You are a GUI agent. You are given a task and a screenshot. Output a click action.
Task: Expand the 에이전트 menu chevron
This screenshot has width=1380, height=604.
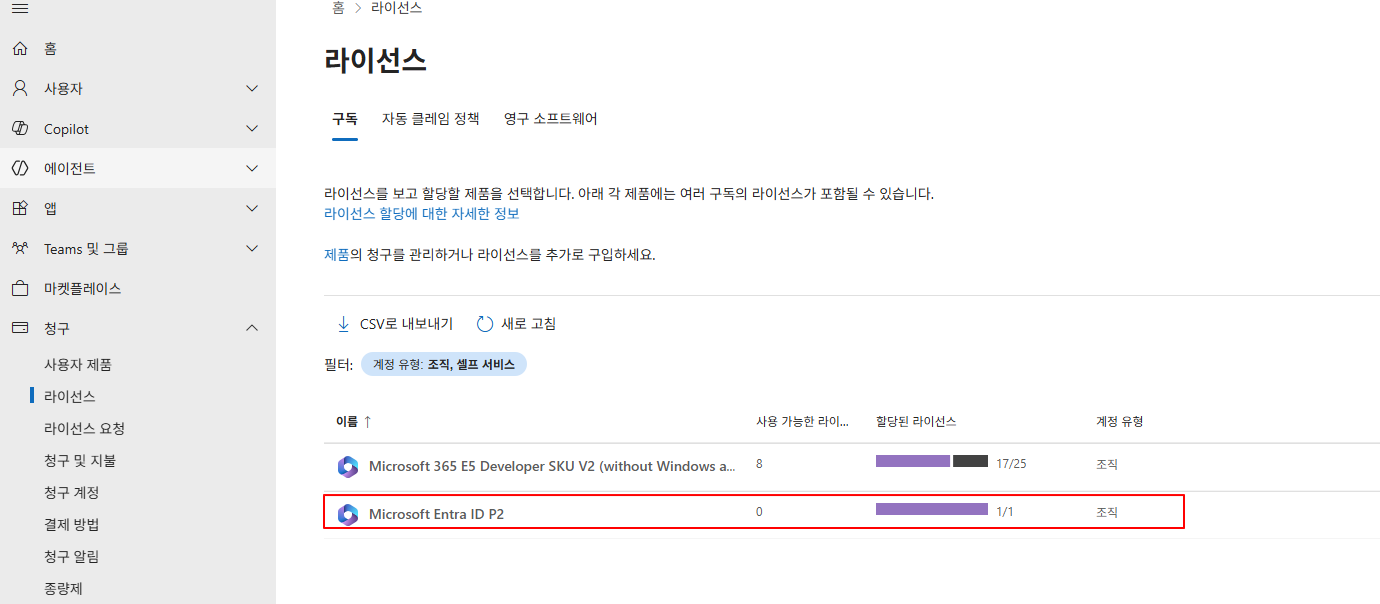tap(252, 169)
